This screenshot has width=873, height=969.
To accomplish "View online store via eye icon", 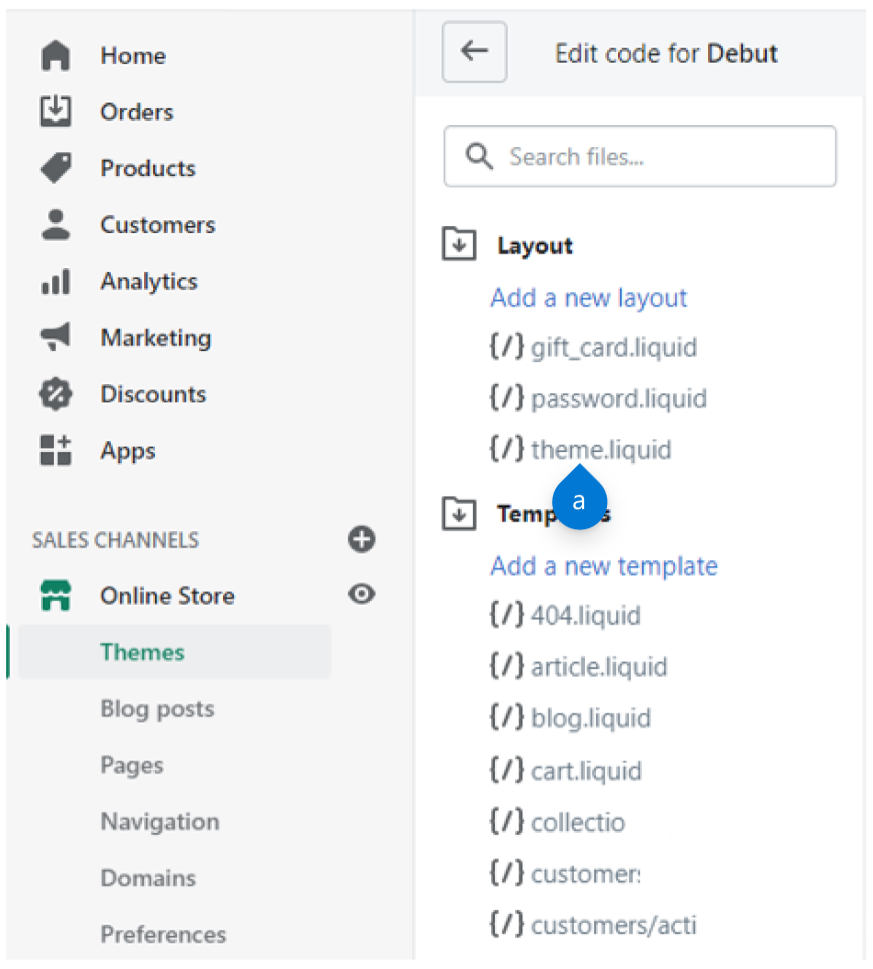I will [x=361, y=594].
